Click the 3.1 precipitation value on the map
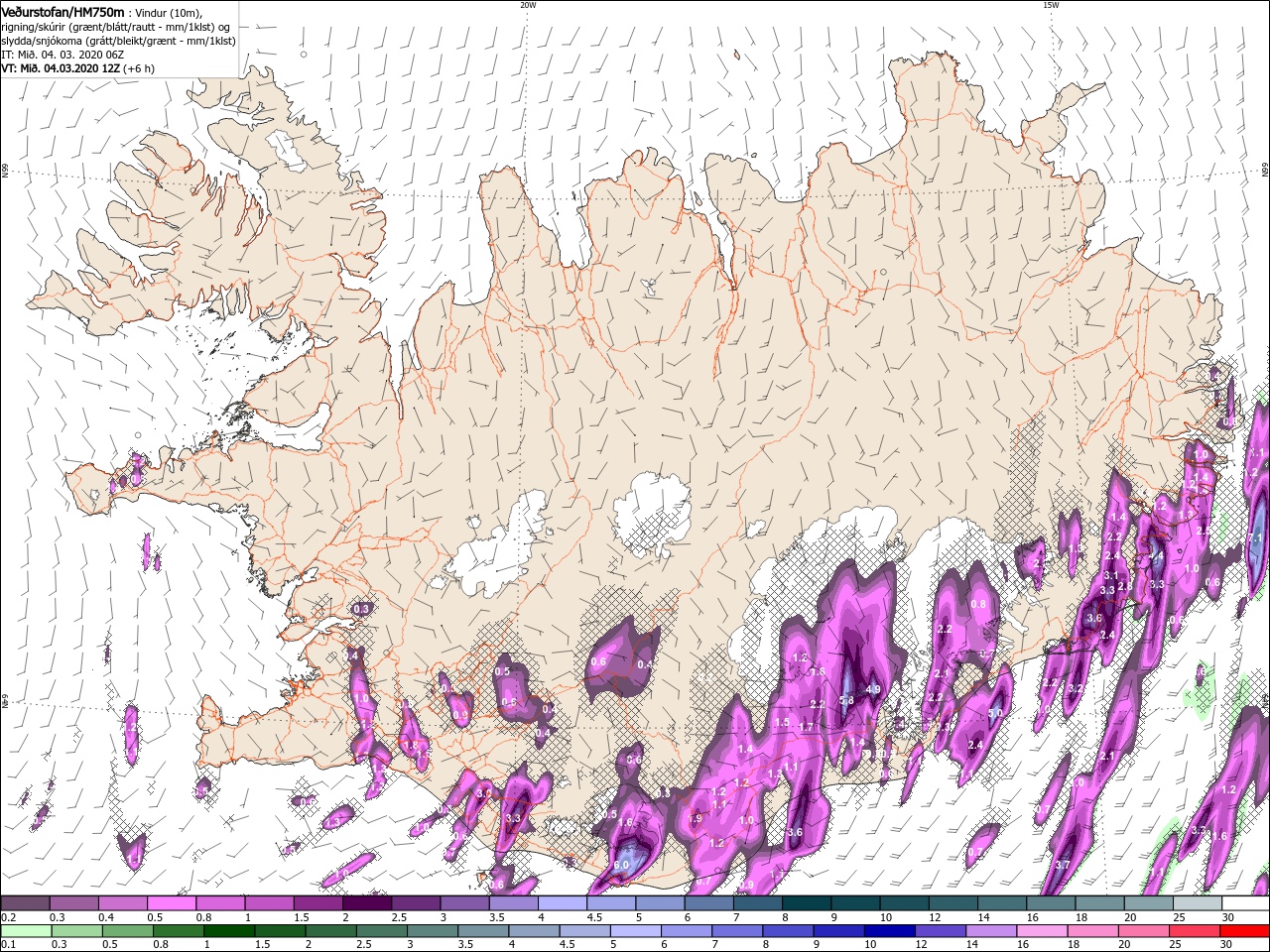Viewport: 1270px width, 952px height. point(1111,575)
